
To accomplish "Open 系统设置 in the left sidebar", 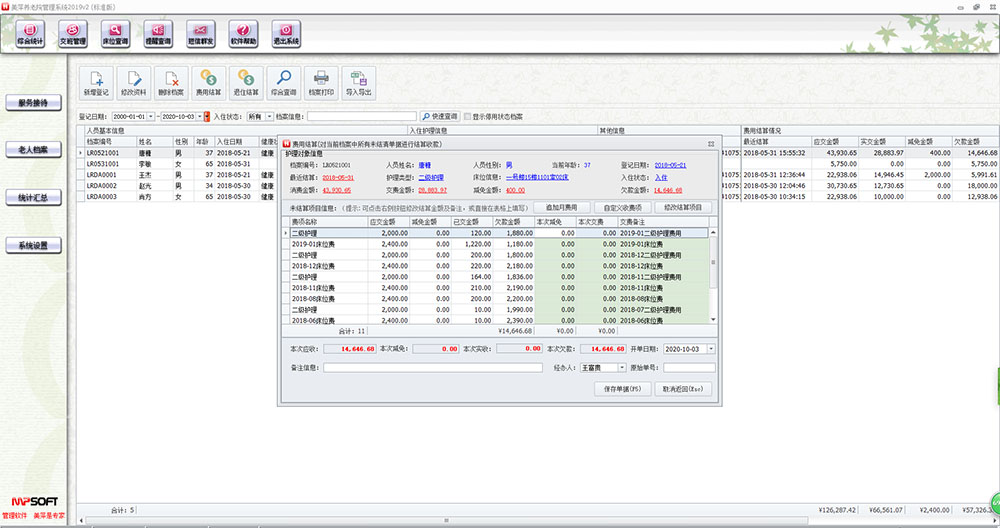I will tap(33, 245).
